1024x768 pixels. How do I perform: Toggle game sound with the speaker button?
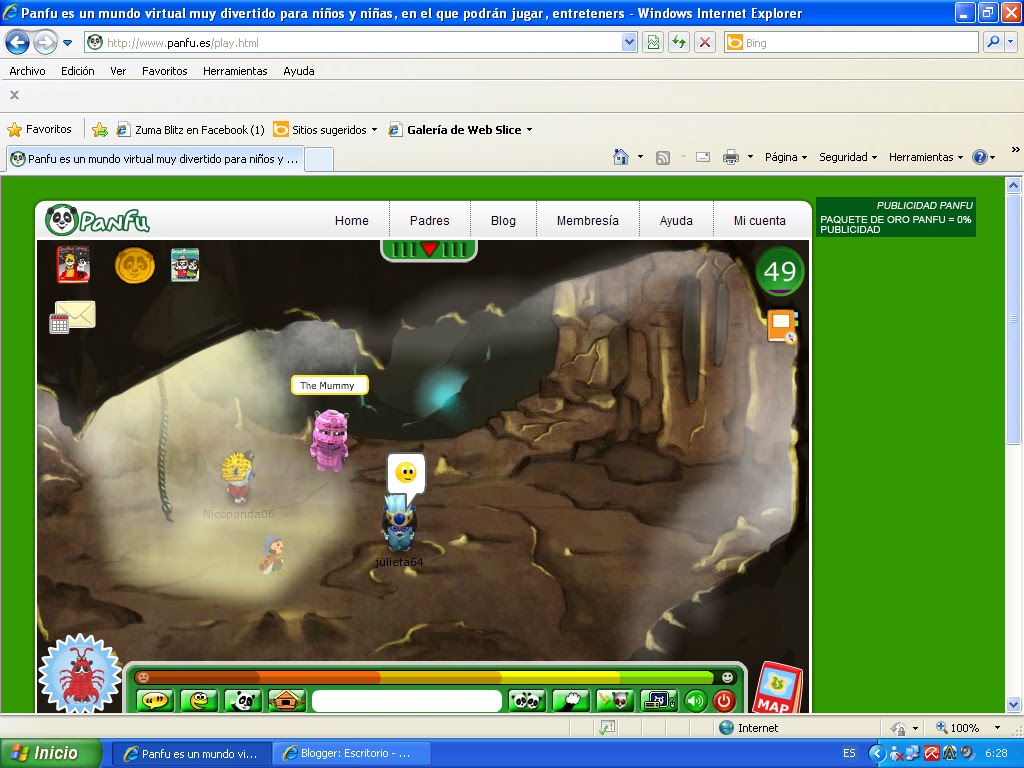click(x=696, y=701)
